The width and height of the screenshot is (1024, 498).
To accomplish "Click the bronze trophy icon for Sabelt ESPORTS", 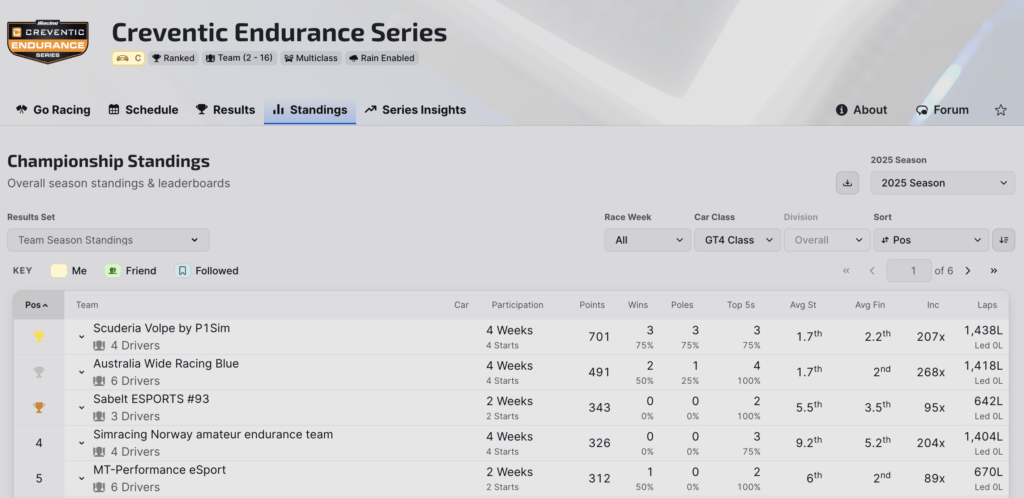I will (39, 407).
